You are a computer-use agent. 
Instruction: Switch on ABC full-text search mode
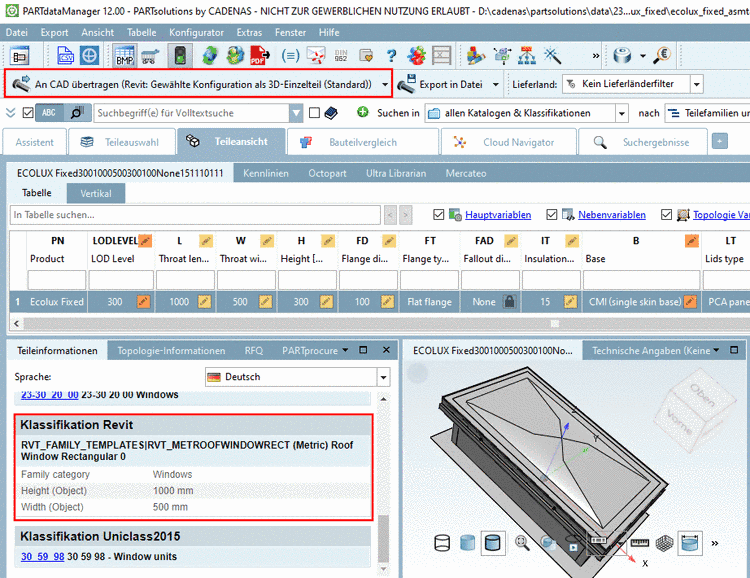[x=49, y=113]
